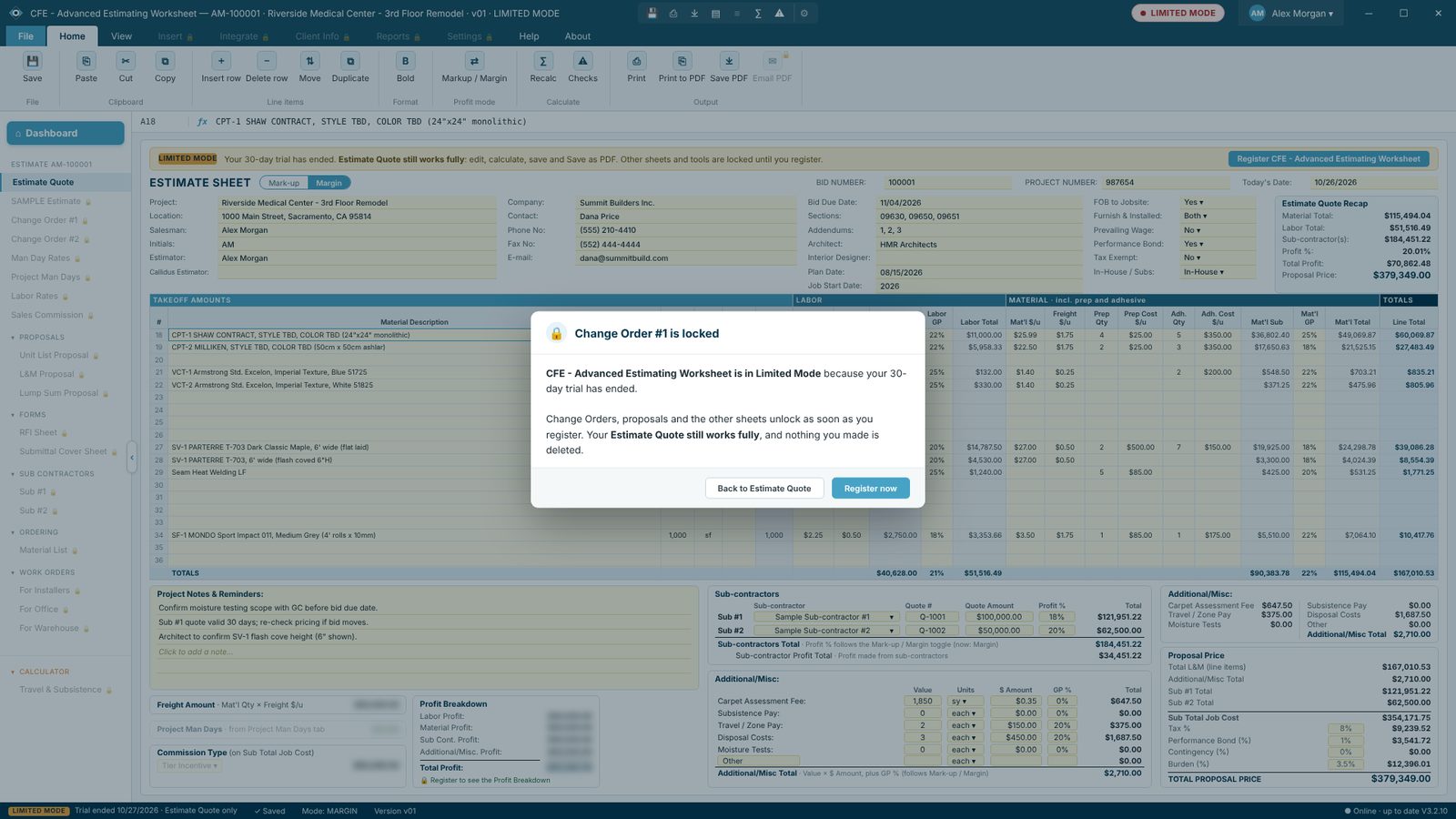Click the Move line item icon
Screen dimensions: 1456x819
(309, 61)
